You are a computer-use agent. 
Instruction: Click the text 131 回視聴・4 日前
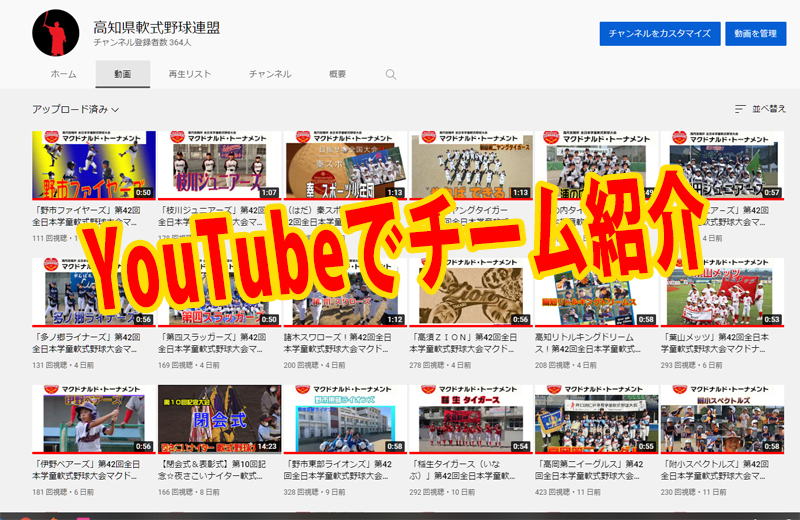(x=63, y=365)
